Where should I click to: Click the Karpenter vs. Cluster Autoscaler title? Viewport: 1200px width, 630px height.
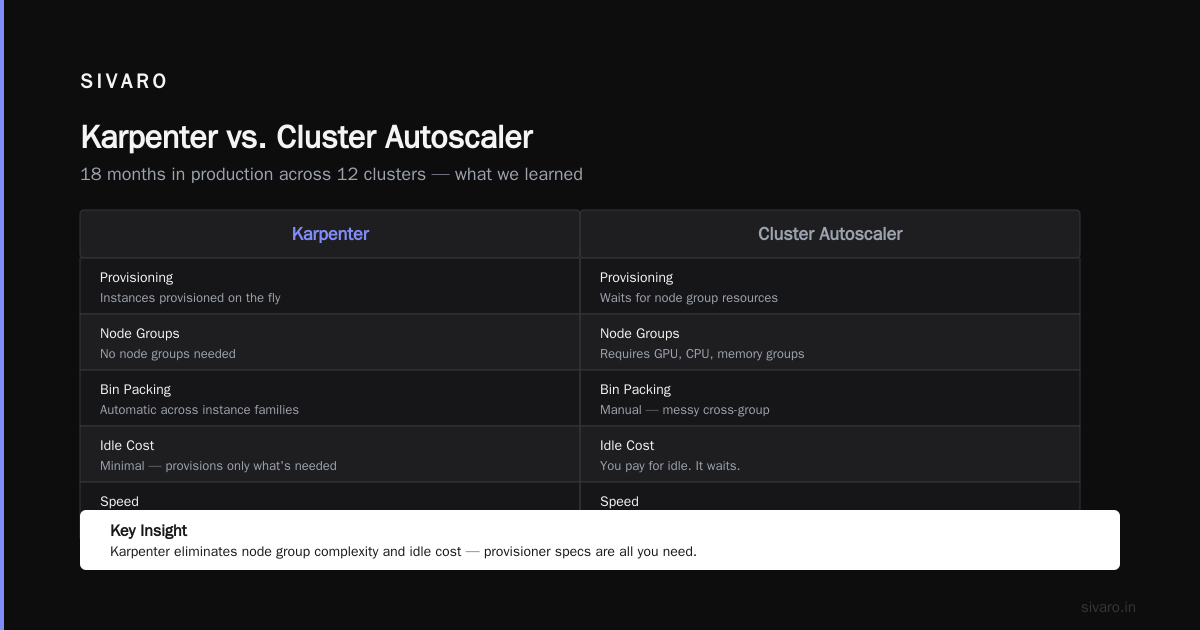(306, 137)
